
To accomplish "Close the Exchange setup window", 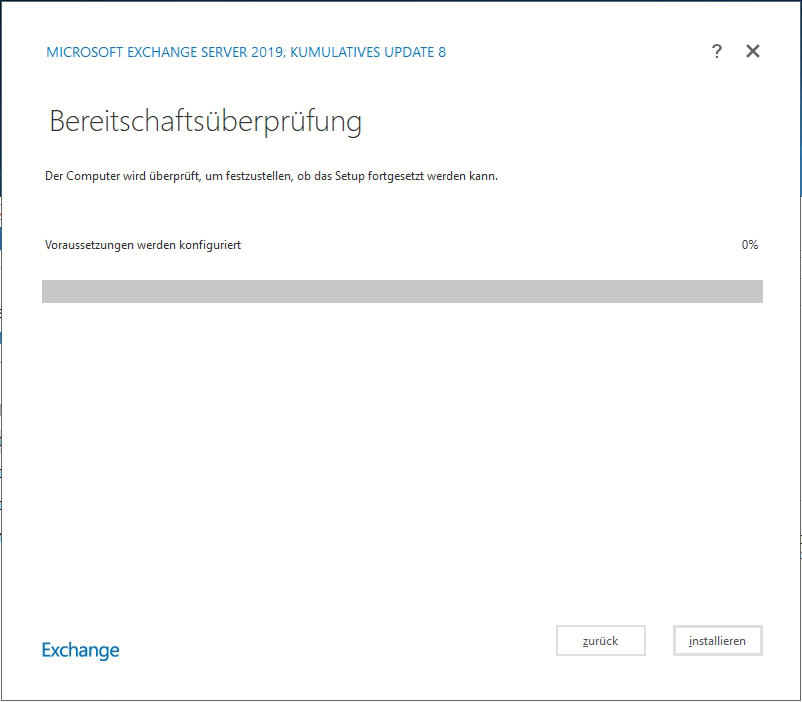I will point(753,52).
